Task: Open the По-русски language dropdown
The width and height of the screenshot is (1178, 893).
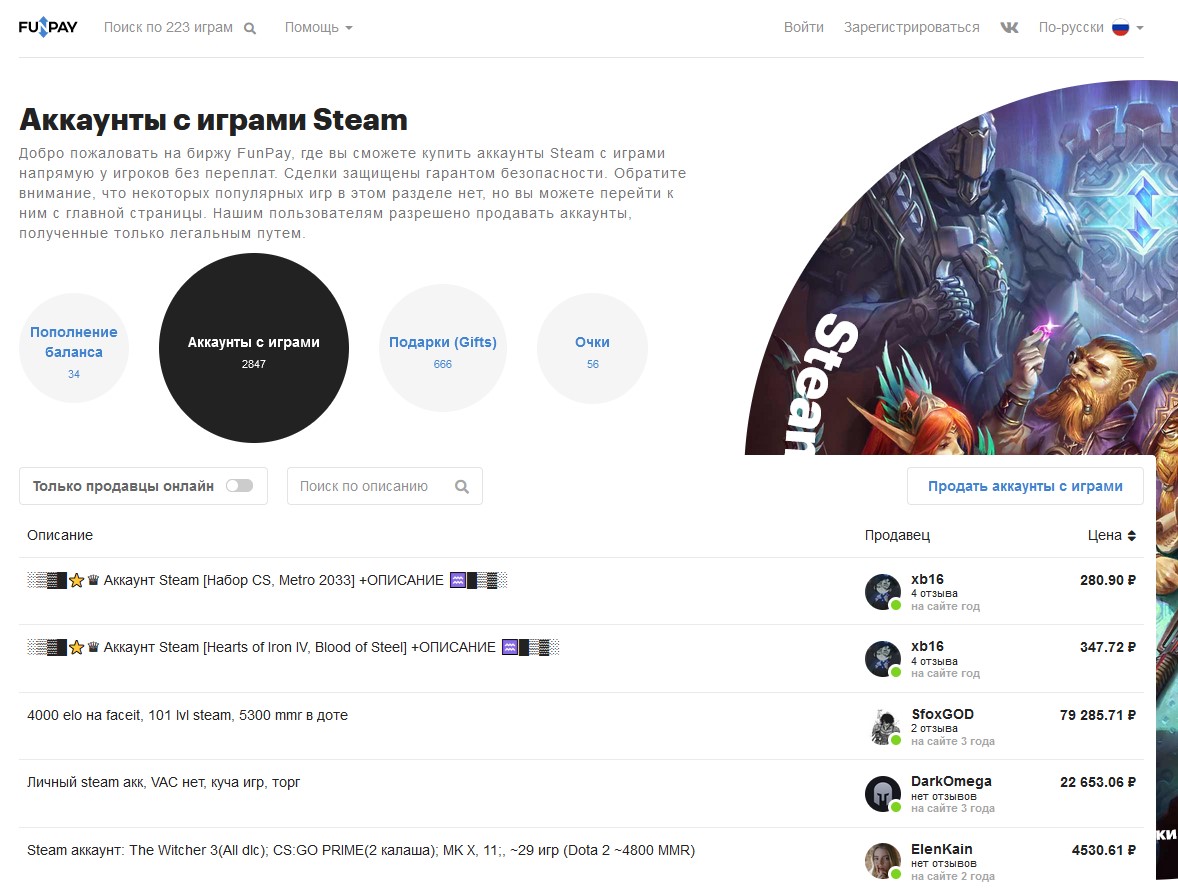Action: 1091,28
